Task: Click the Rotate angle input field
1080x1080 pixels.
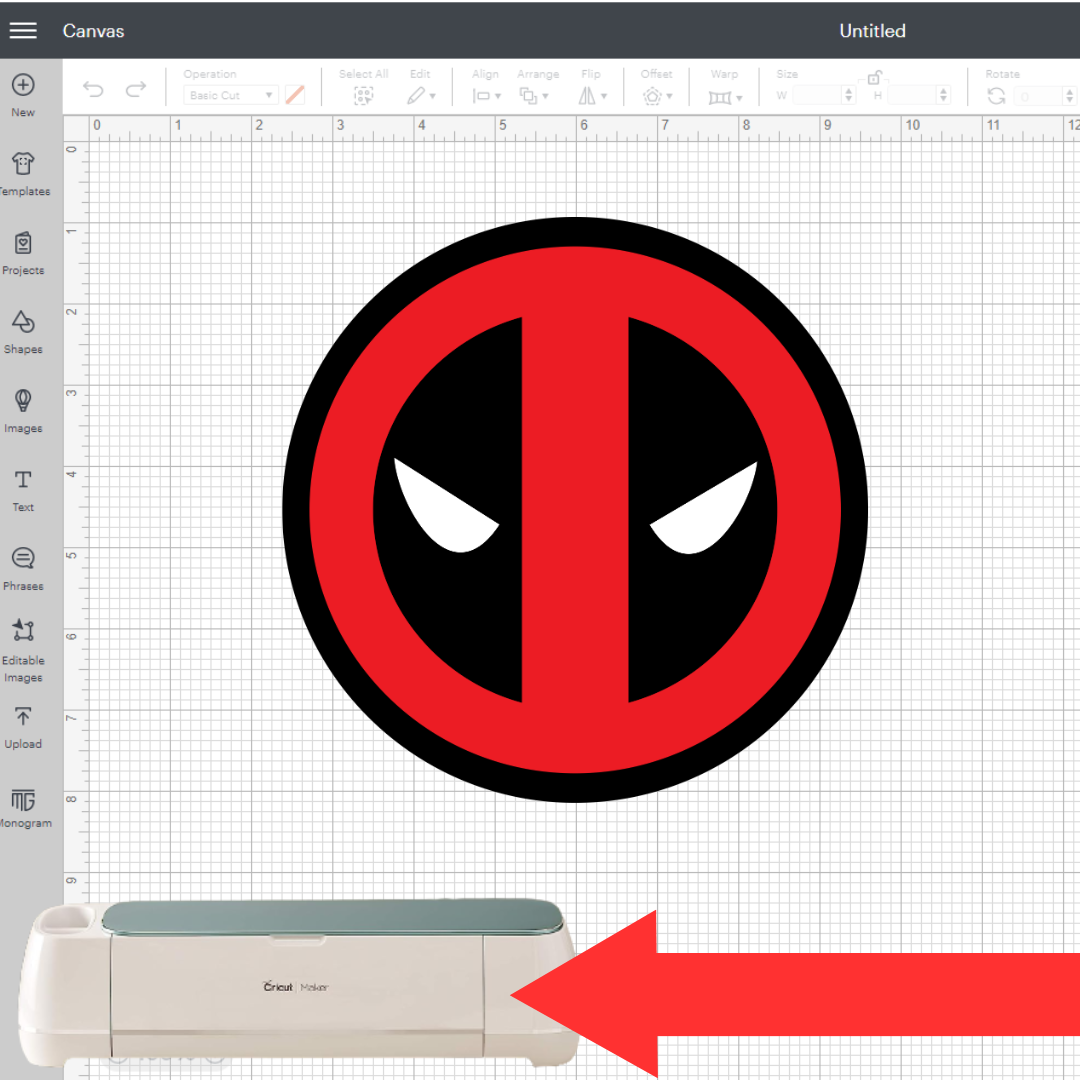Action: click(x=1039, y=96)
